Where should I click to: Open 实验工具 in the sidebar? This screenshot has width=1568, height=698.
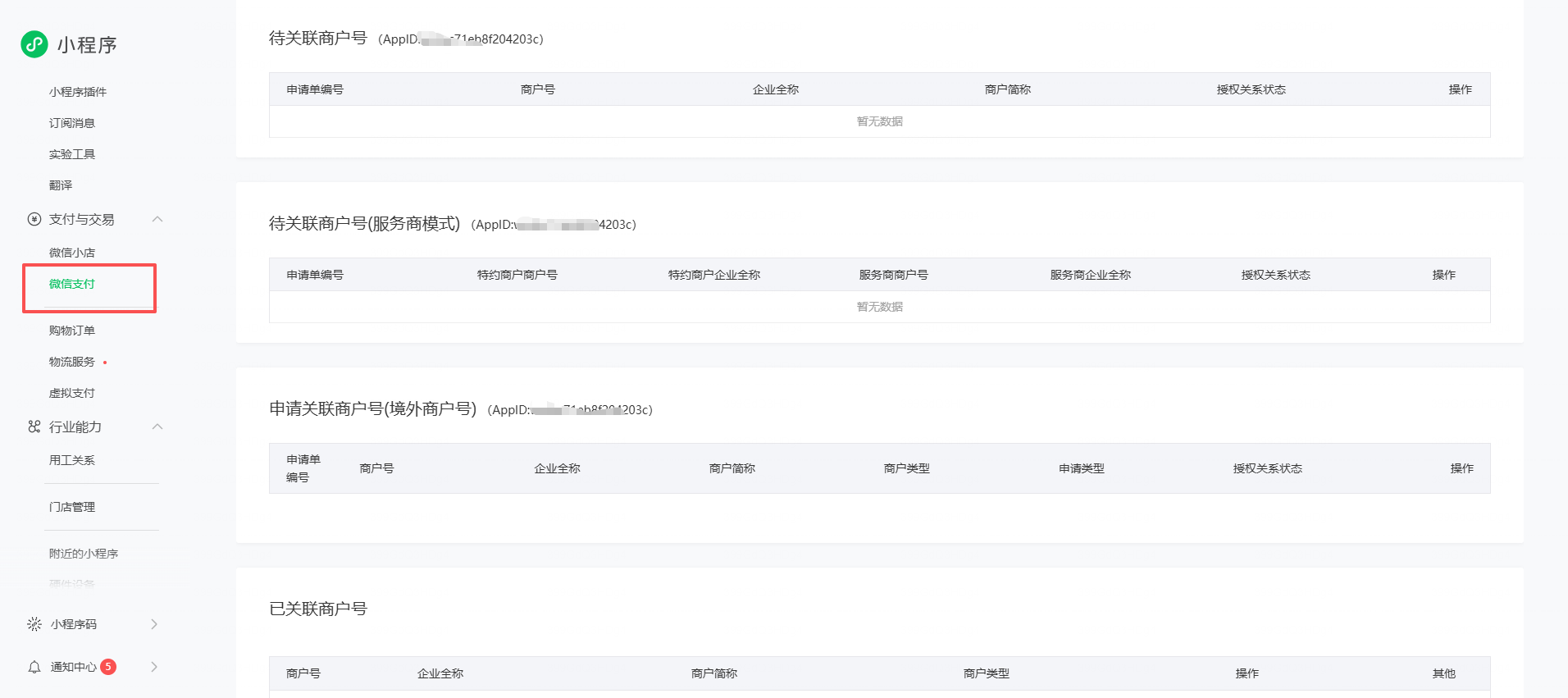coord(72,154)
